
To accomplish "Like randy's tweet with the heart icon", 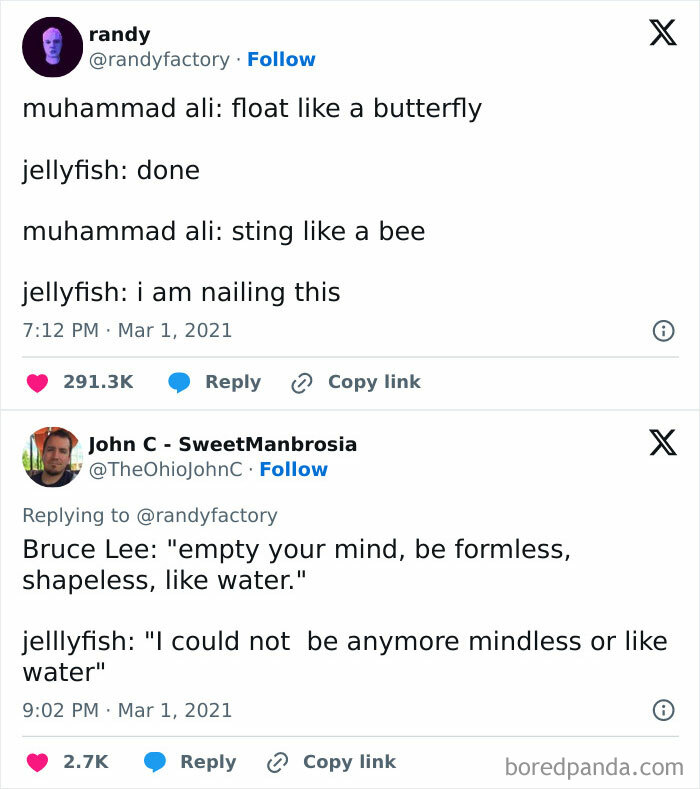I will (37, 382).
